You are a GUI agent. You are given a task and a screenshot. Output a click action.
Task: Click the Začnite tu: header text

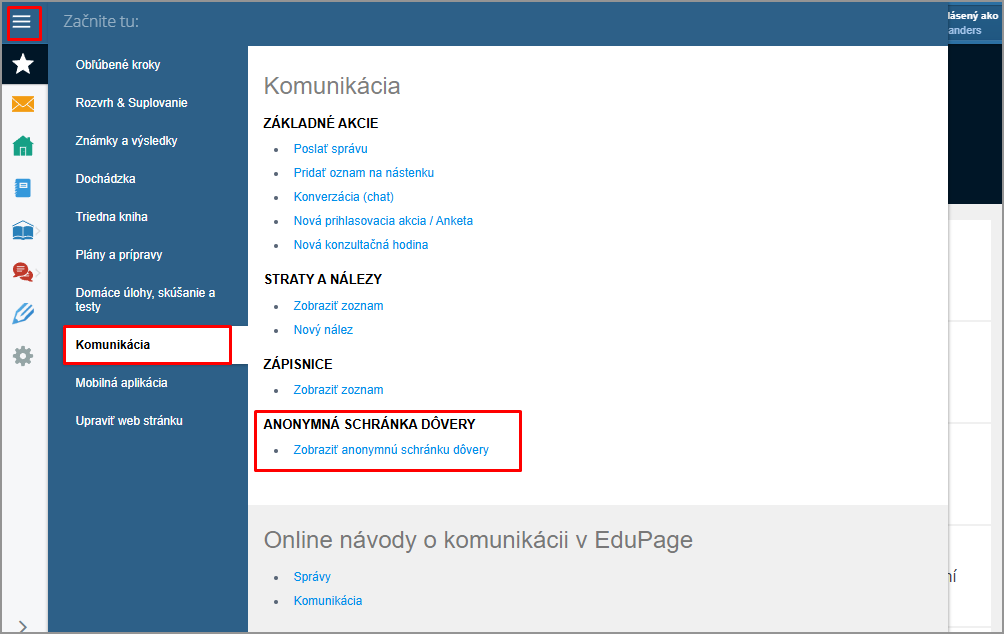coord(101,21)
